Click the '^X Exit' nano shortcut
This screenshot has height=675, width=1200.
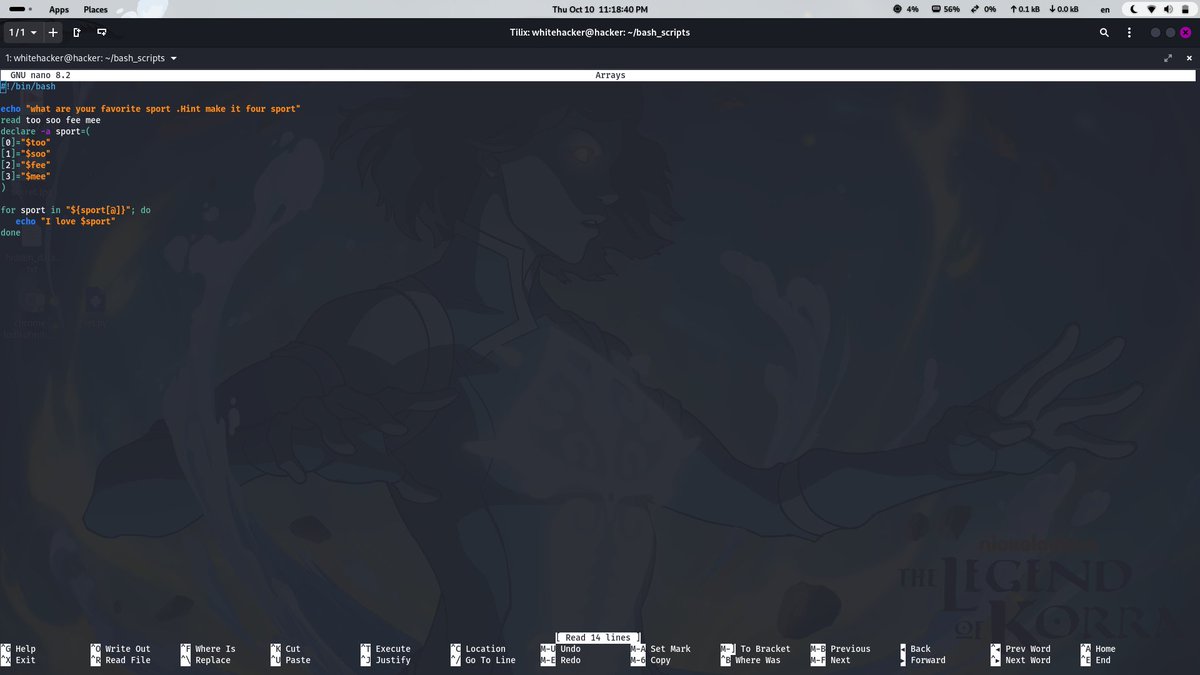pos(18,660)
